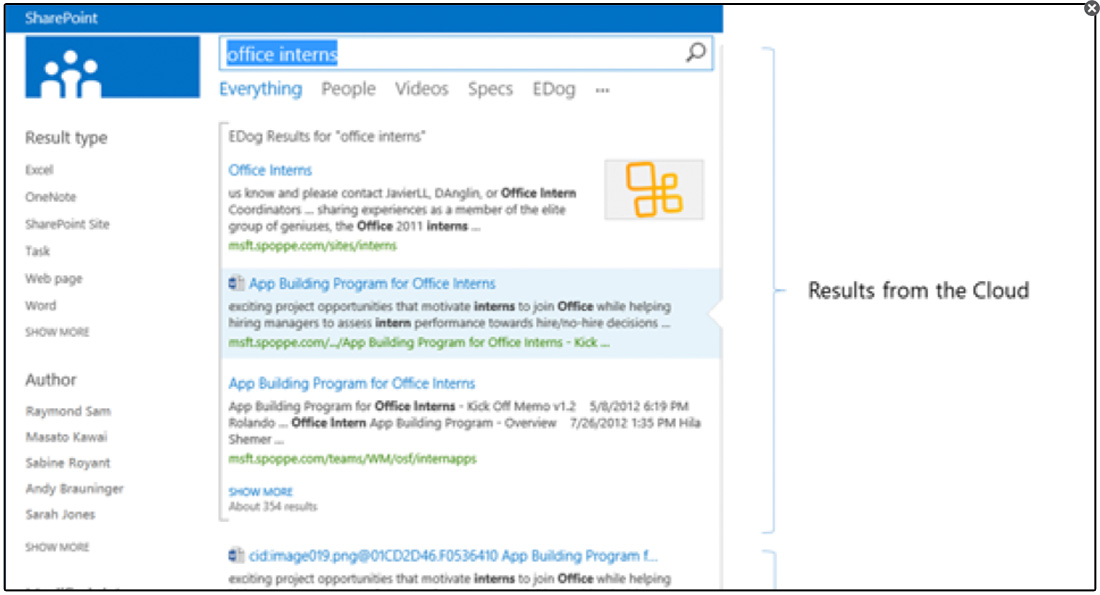
Task: Switch to the People tab
Action: coord(349,89)
